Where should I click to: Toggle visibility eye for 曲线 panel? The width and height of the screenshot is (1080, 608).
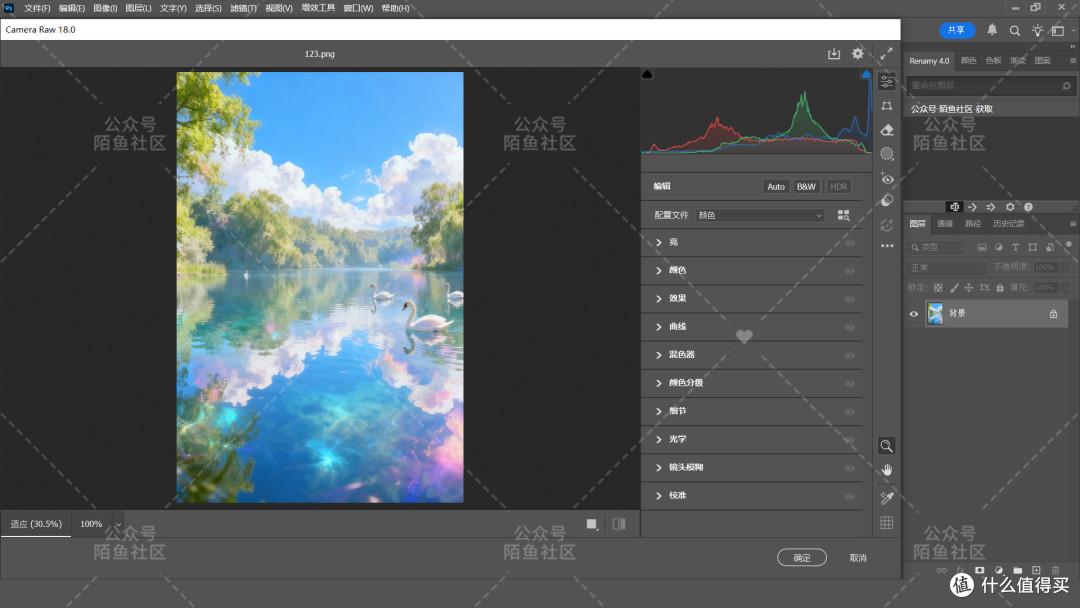[849, 328]
